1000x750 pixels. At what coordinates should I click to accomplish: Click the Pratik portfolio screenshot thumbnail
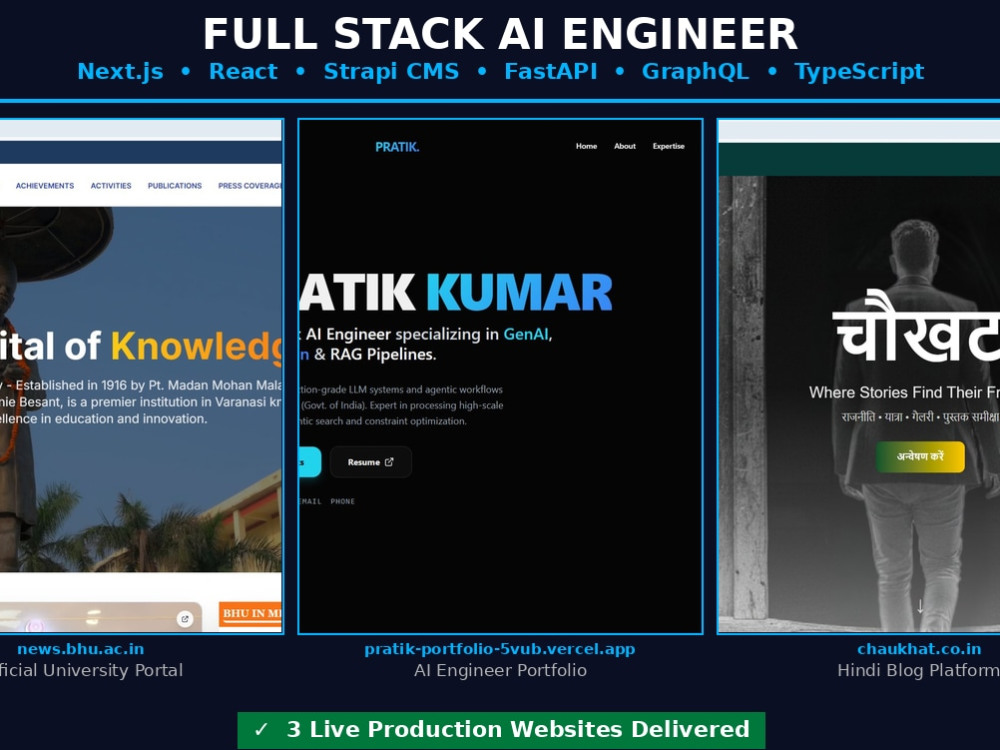[x=501, y=376]
